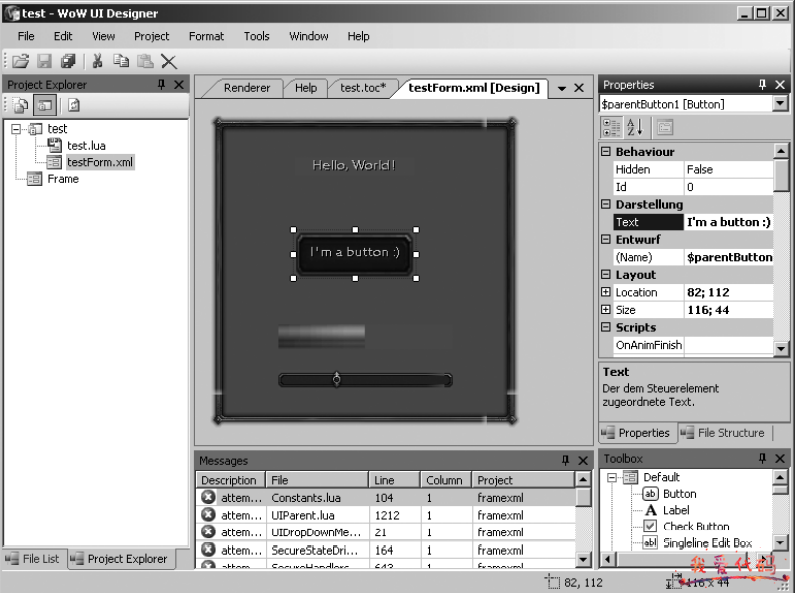This screenshot has width=795, height=593.
Task: Close the Messages panel
Action: tap(583, 460)
